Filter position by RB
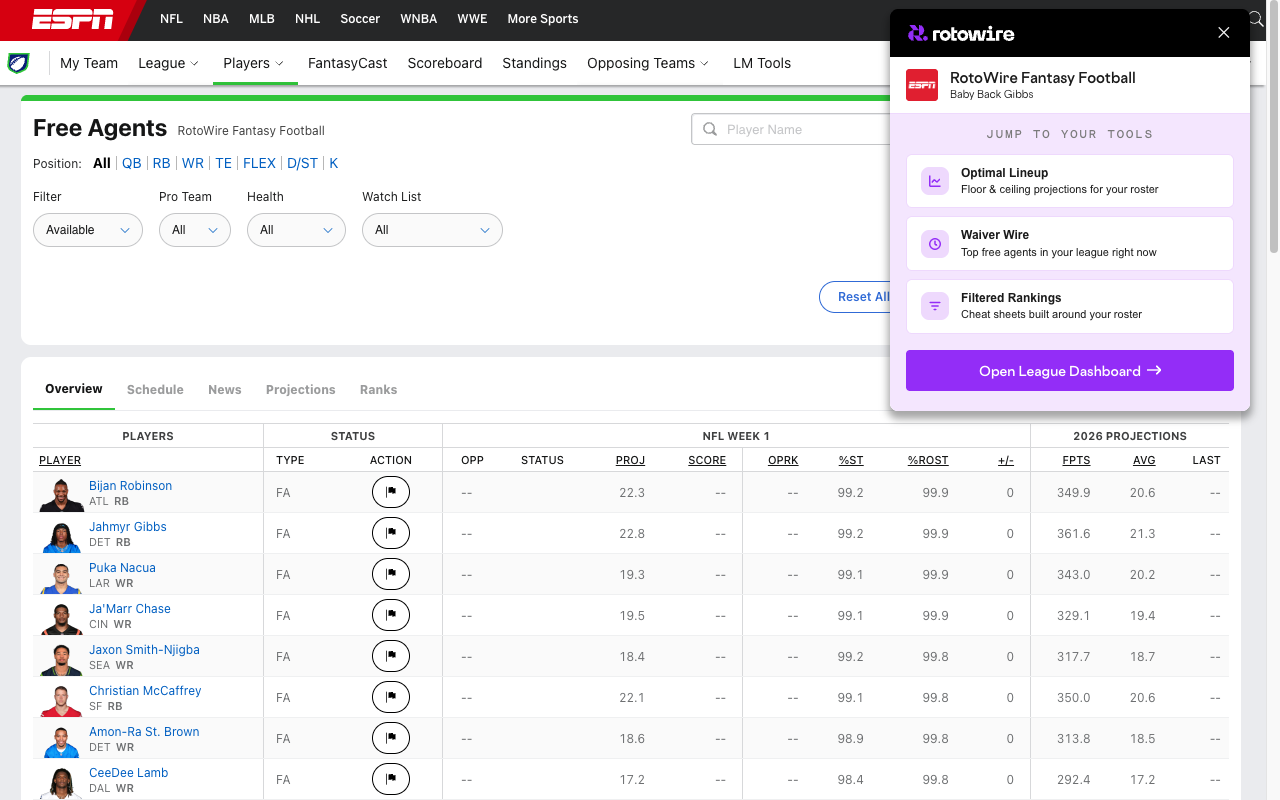 [x=162, y=163]
